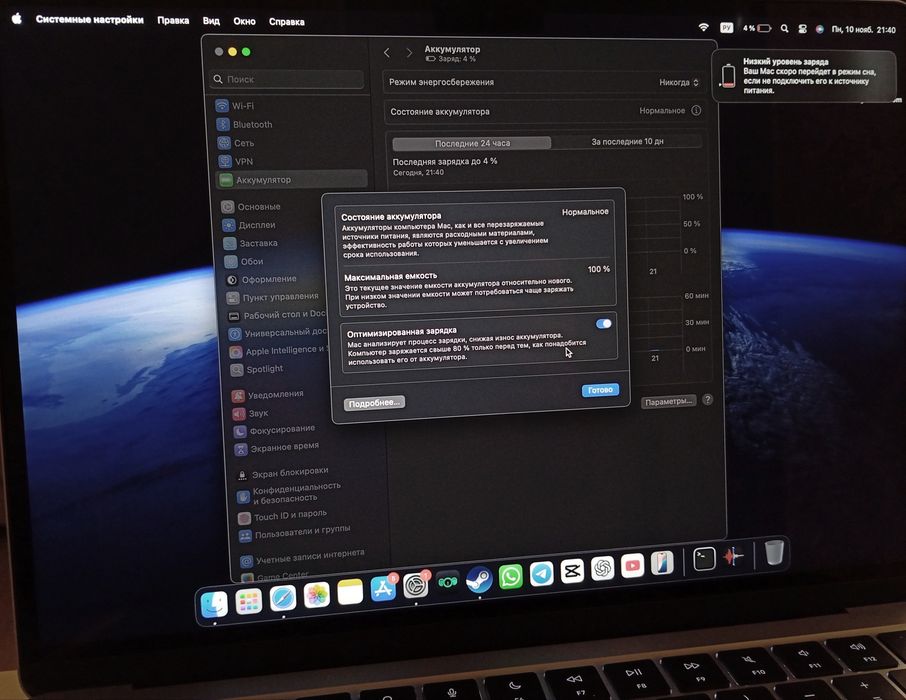Open Экранное время hourglass icon
The height and width of the screenshot is (700, 906).
tap(242, 450)
